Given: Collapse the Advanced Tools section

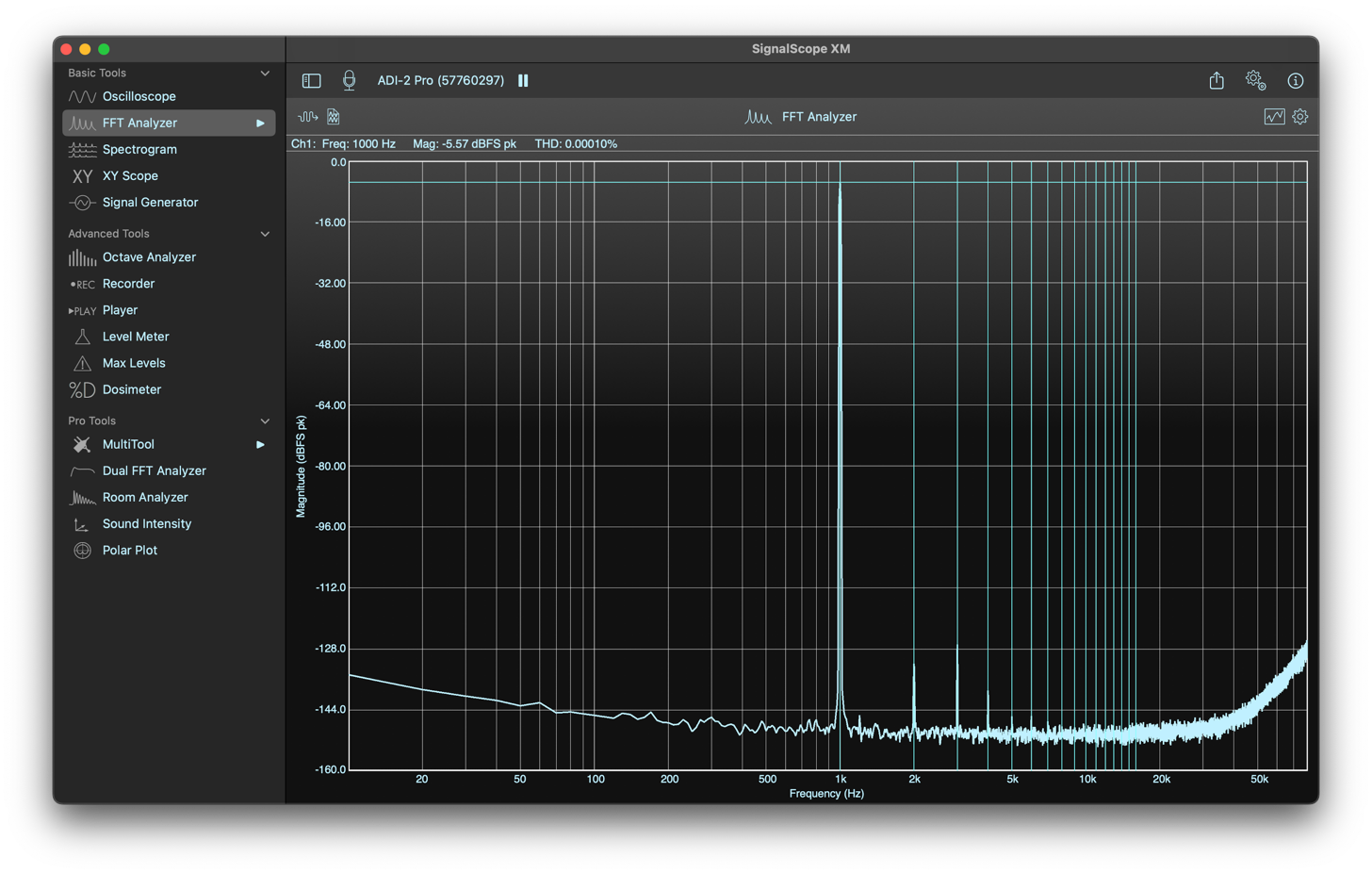Looking at the screenshot, I should pyautogui.click(x=265, y=234).
